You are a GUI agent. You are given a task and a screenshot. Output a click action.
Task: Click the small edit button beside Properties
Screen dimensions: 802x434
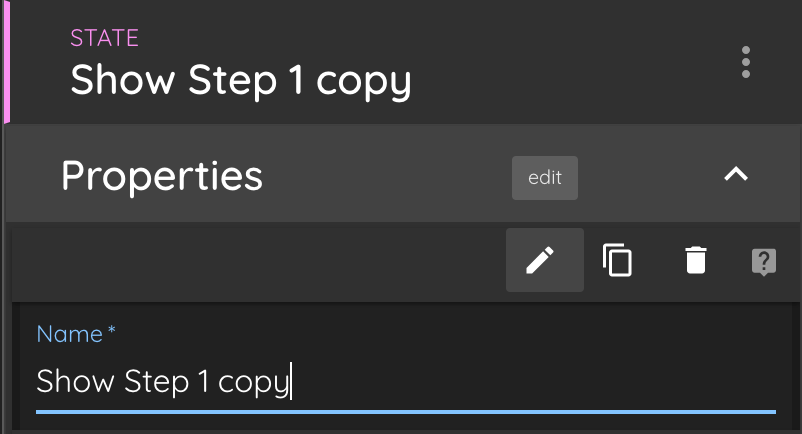[x=545, y=178]
